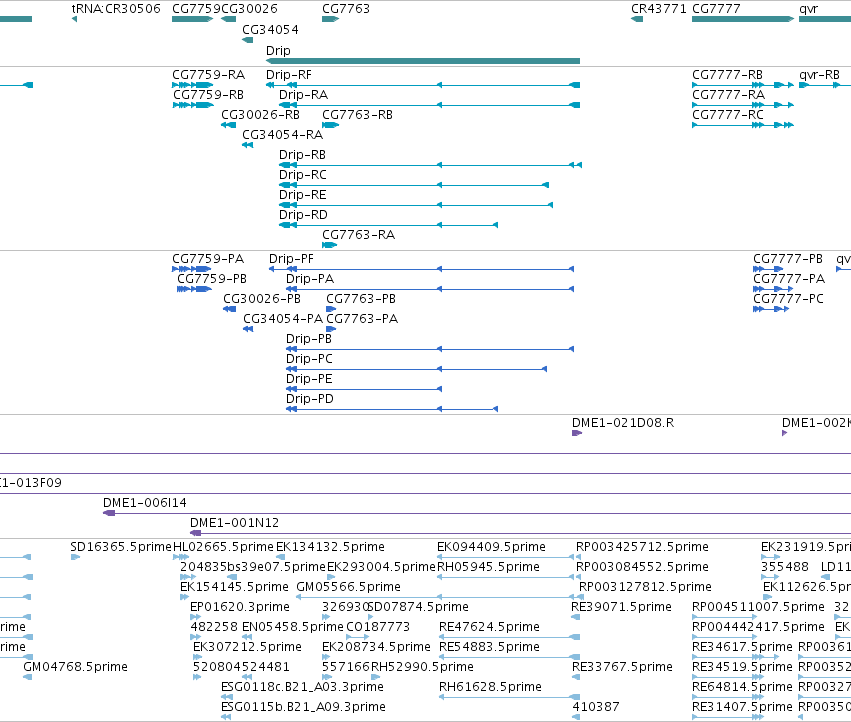851x722 pixels.
Task: Click the CG7759-PA protein label
Action: tap(208, 259)
